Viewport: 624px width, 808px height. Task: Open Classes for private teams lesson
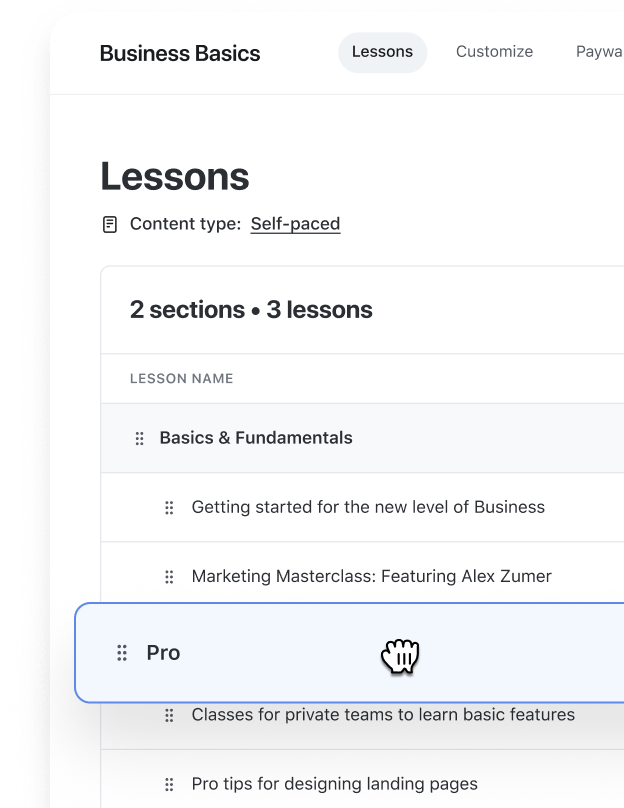[383, 715]
